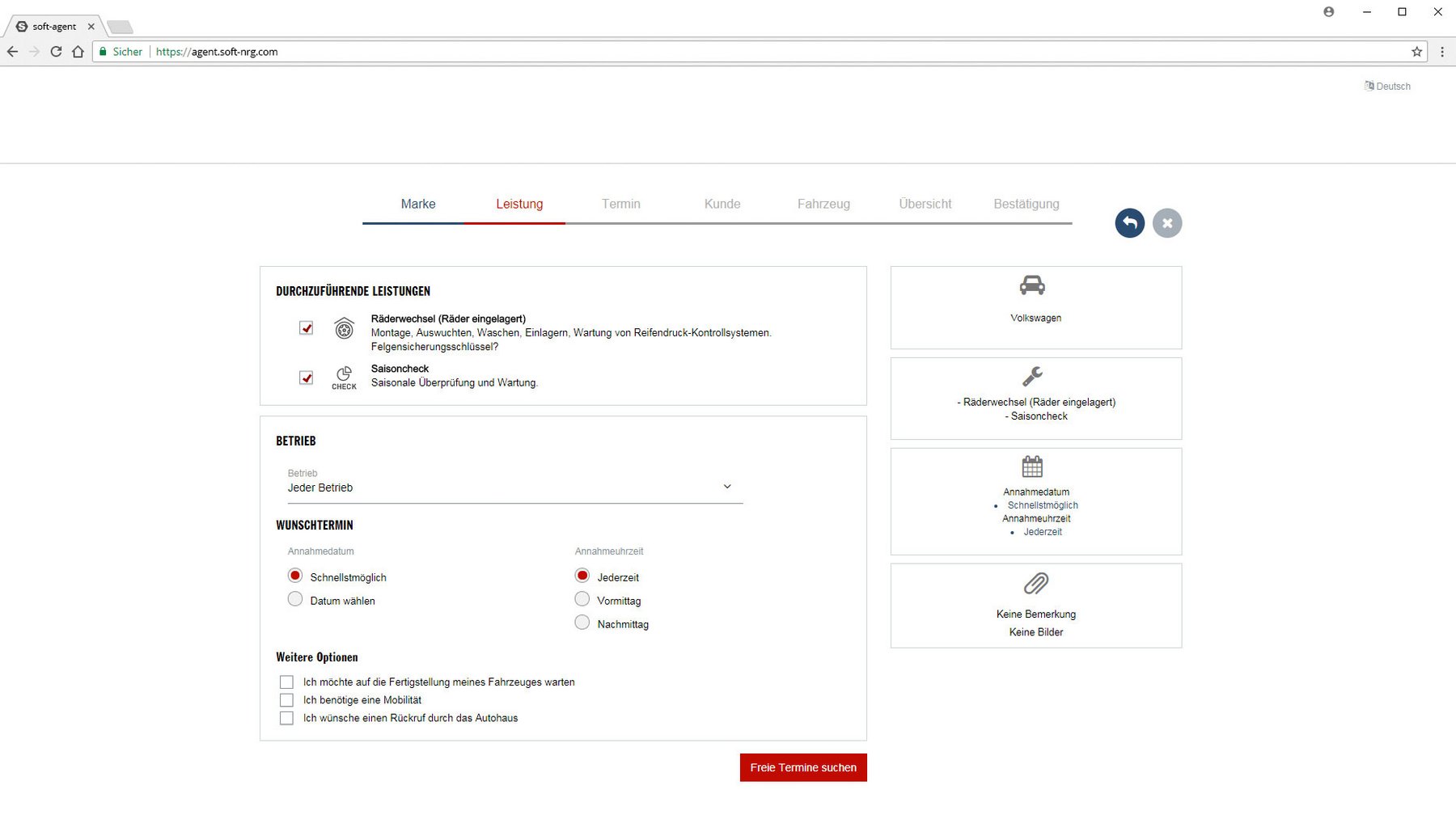The height and width of the screenshot is (819, 1456).
Task: Go to Bestätigung step tab
Action: click(1026, 204)
